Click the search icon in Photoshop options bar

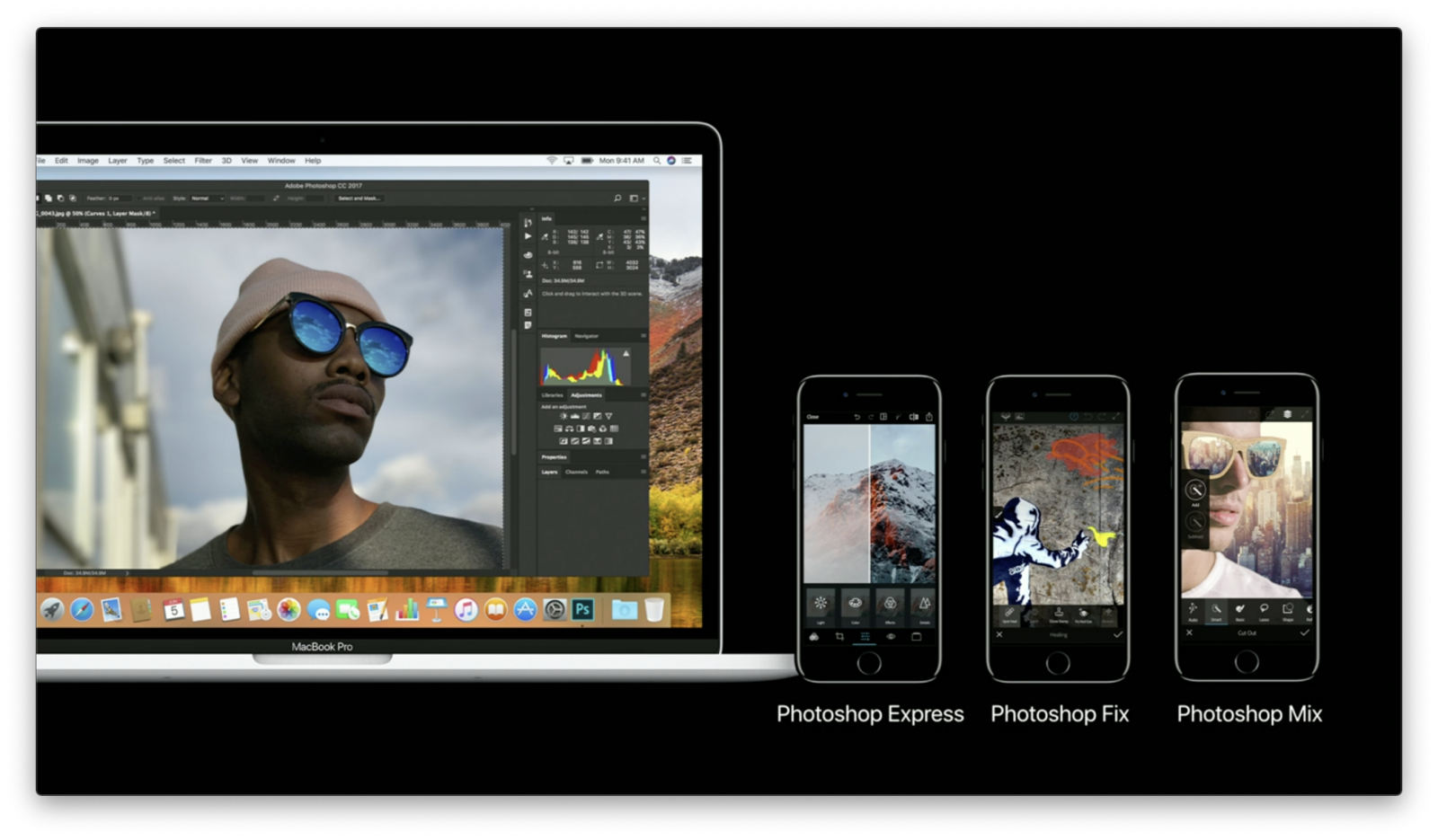(617, 199)
